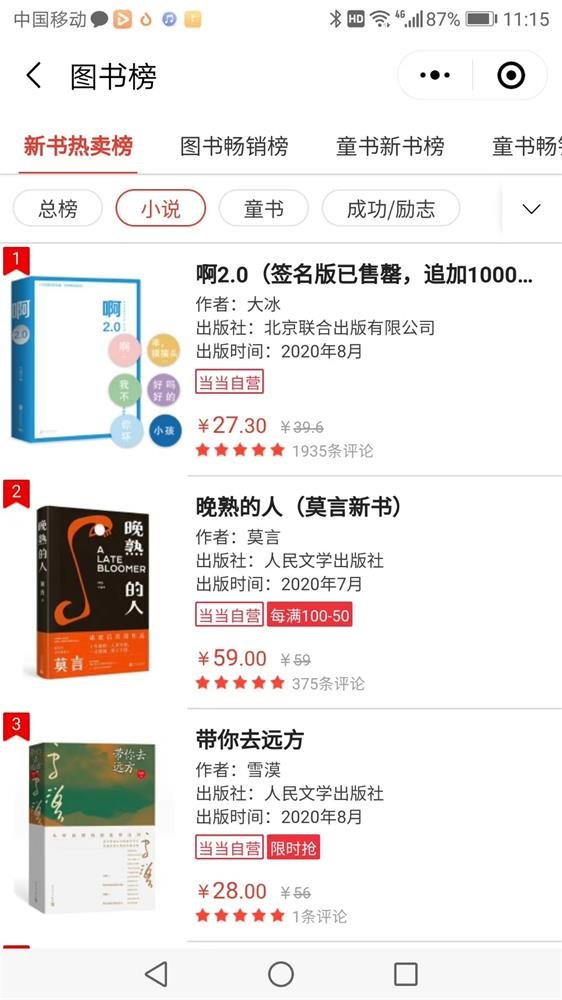
Task: View the 1935条评论 reviews for 啊2.0
Action: click(332, 451)
